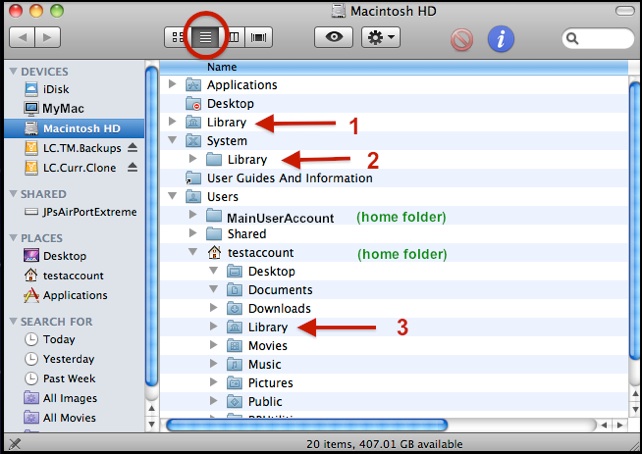642x454 pixels.
Task: Open iDisk in the sidebar
Action: click(55, 90)
